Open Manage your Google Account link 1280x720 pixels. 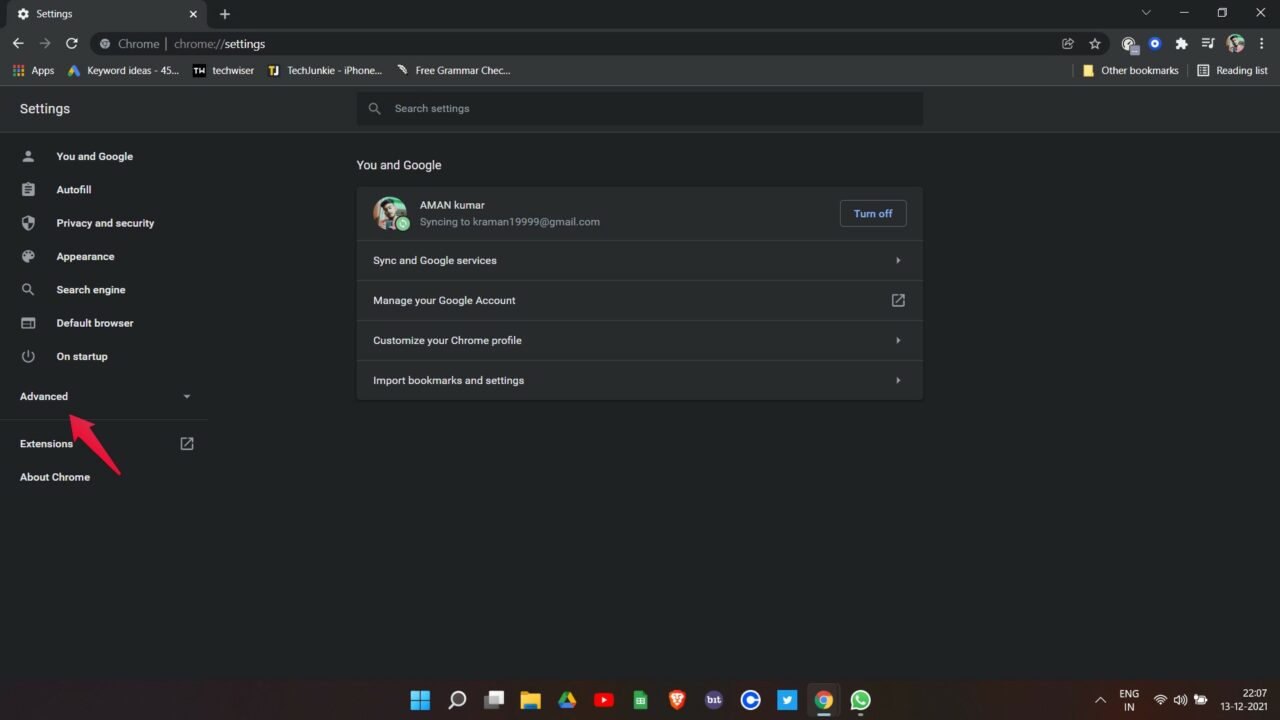click(639, 300)
